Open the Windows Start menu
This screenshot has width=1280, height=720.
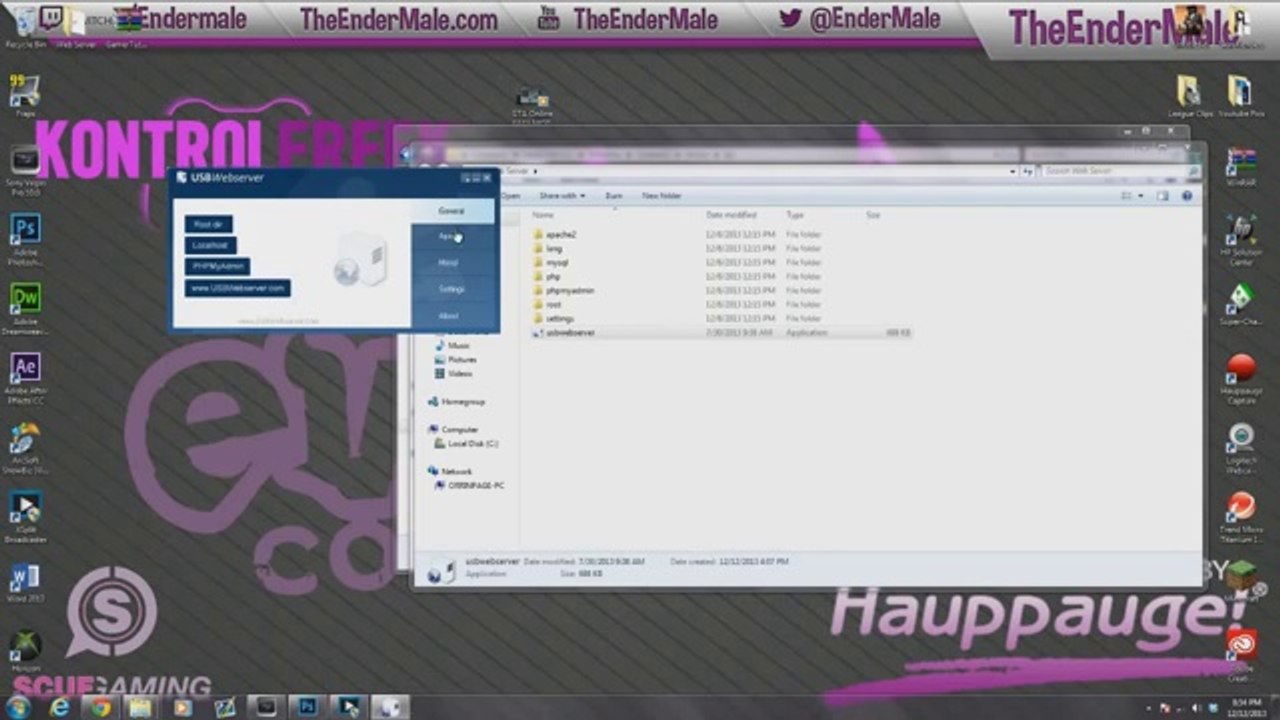18,707
